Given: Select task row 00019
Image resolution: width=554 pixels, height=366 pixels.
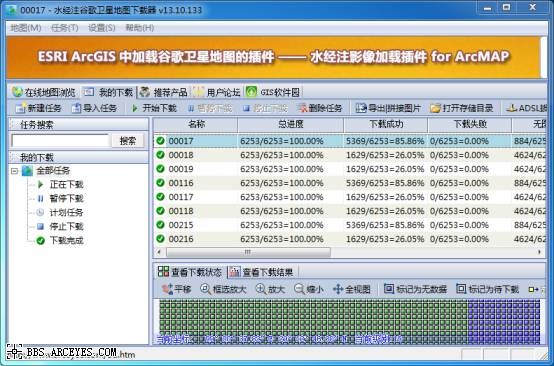Looking at the screenshot, I should coord(350,169).
